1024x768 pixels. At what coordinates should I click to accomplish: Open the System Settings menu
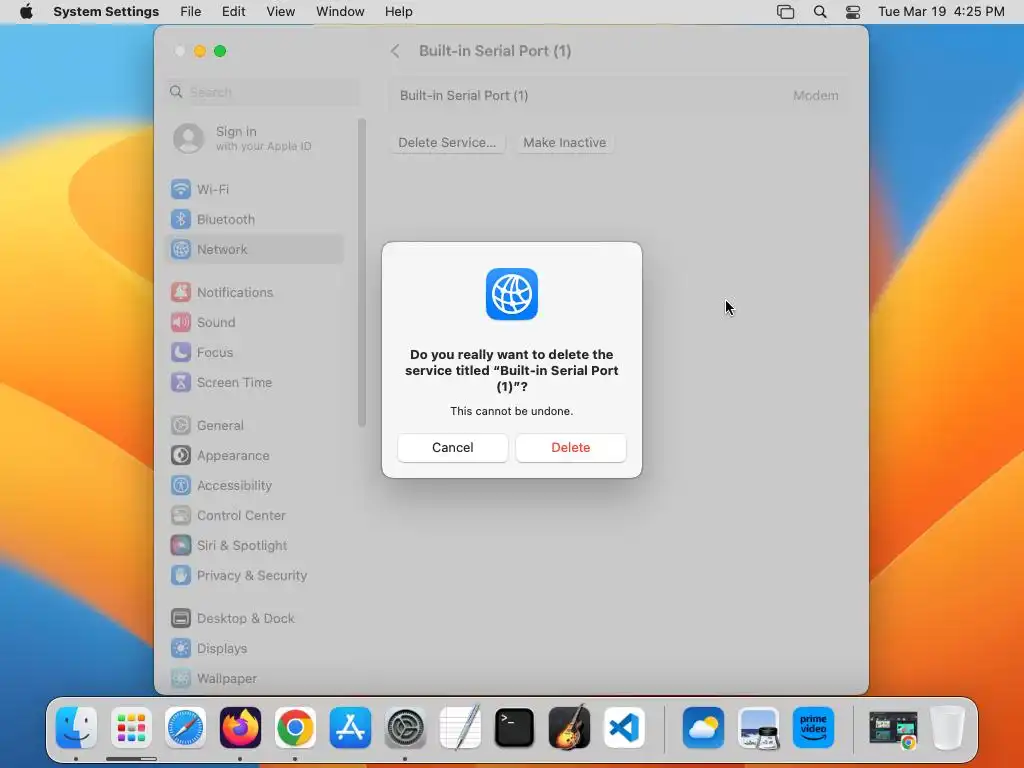click(x=106, y=12)
